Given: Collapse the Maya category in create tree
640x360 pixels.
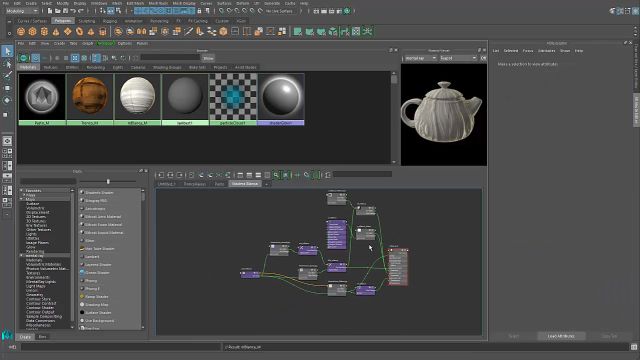Looking at the screenshot, I should 22,199.
